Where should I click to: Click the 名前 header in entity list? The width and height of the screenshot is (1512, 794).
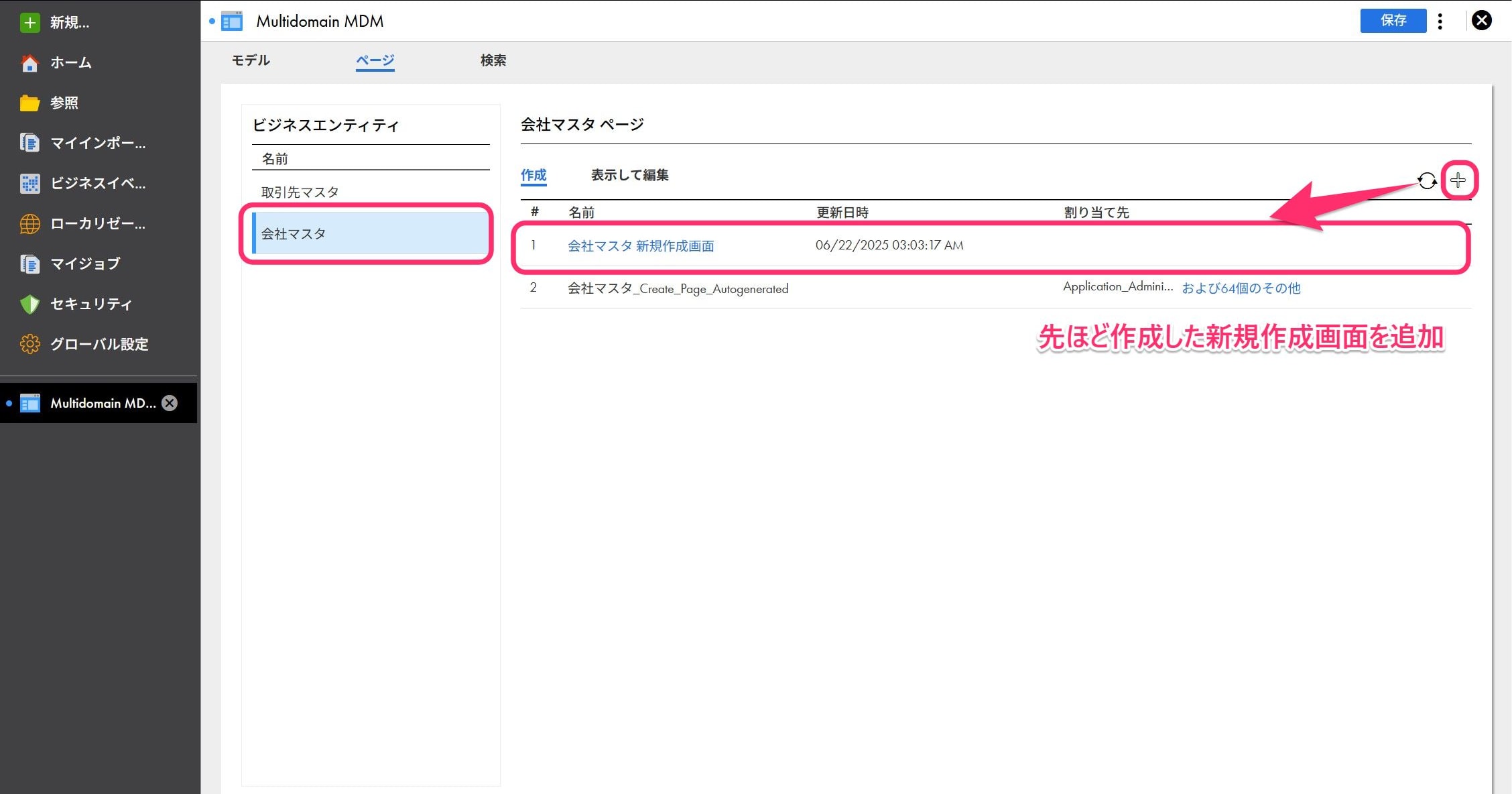coord(275,159)
